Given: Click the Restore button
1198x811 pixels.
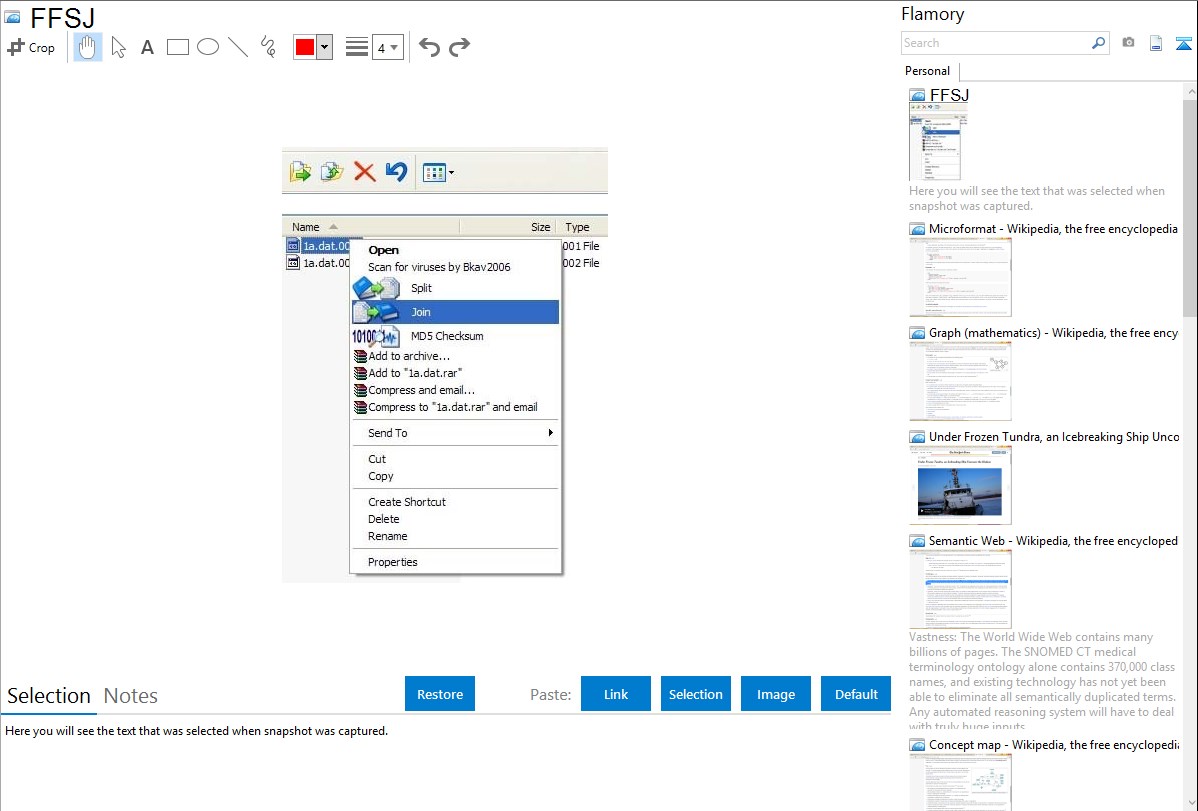Looking at the screenshot, I should (440, 694).
